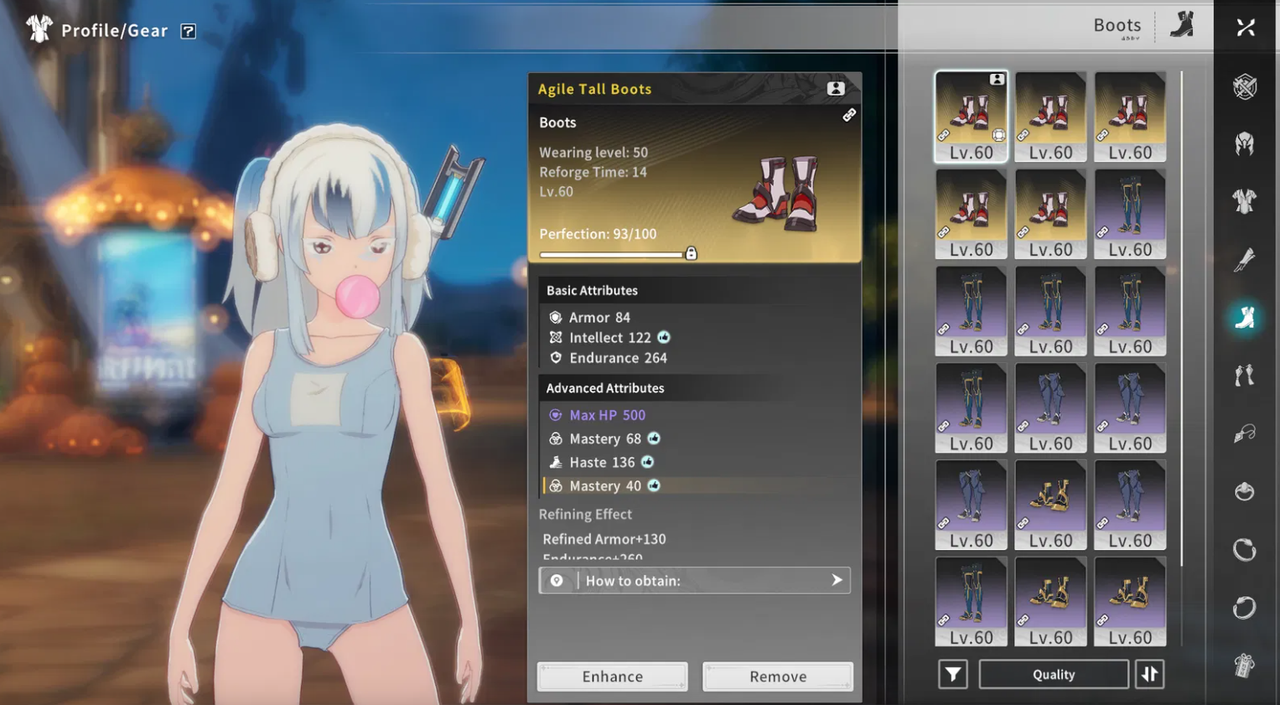This screenshot has width=1280, height=705.
Task: Open the Quality sort dropdown
Action: (1054, 675)
